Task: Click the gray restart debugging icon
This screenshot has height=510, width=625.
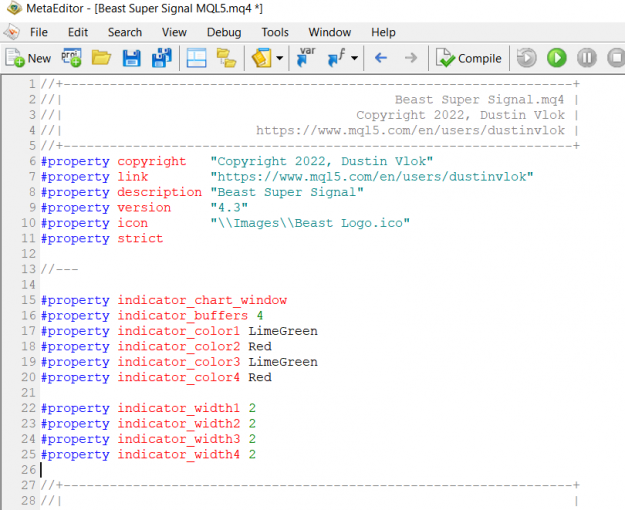Action: point(527,58)
